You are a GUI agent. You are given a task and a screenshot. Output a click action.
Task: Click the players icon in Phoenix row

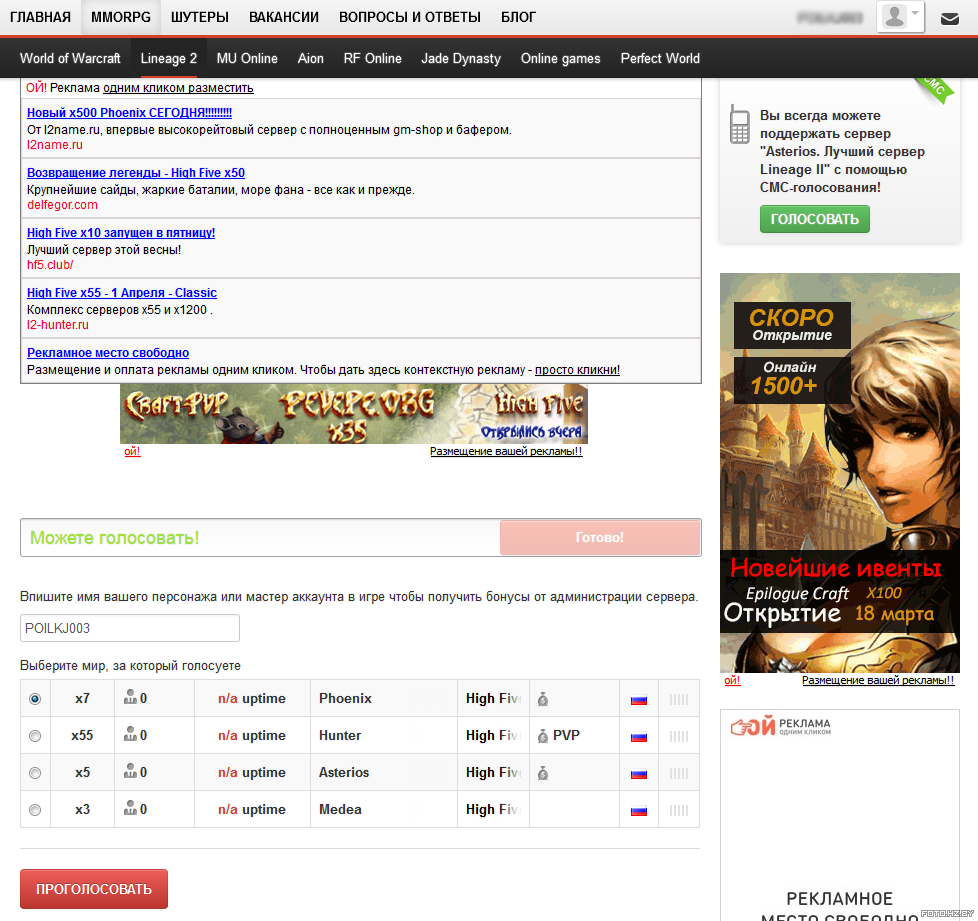pos(130,698)
